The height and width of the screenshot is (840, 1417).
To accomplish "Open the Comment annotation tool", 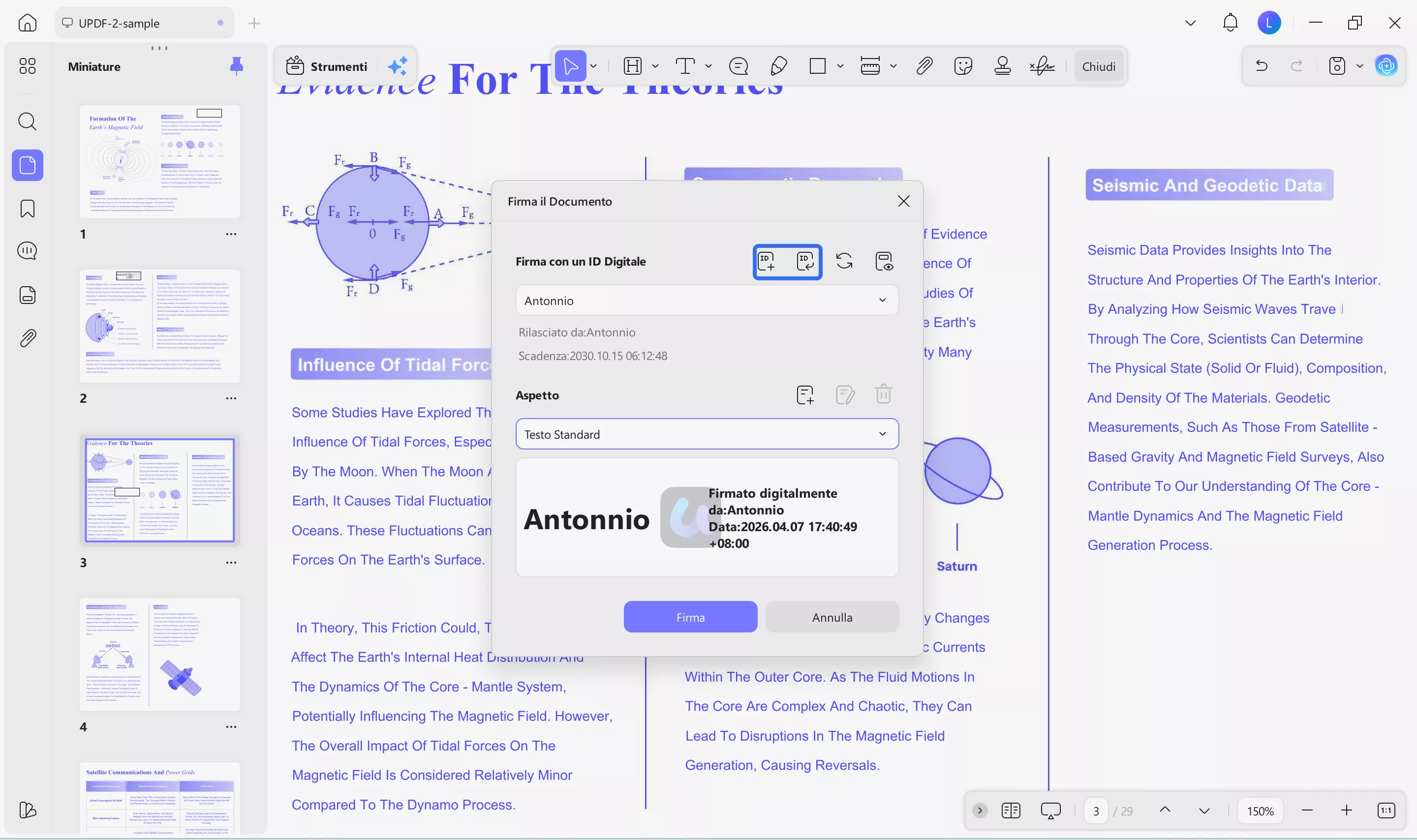I will coord(739,66).
